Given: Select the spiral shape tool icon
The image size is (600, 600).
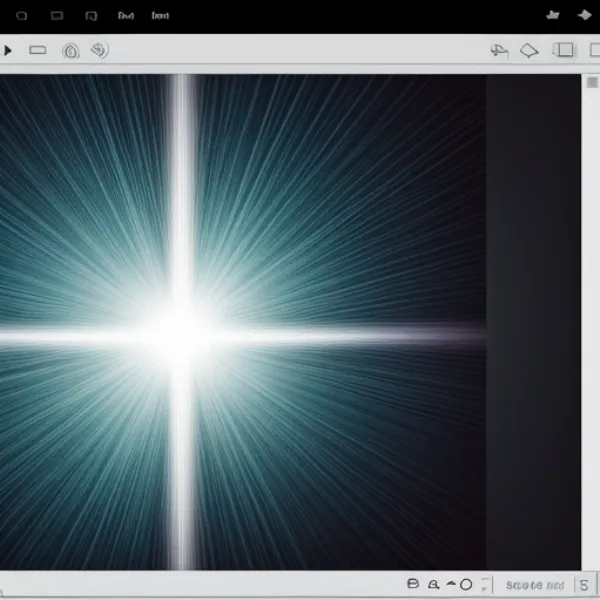Looking at the screenshot, I should tap(71, 50).
